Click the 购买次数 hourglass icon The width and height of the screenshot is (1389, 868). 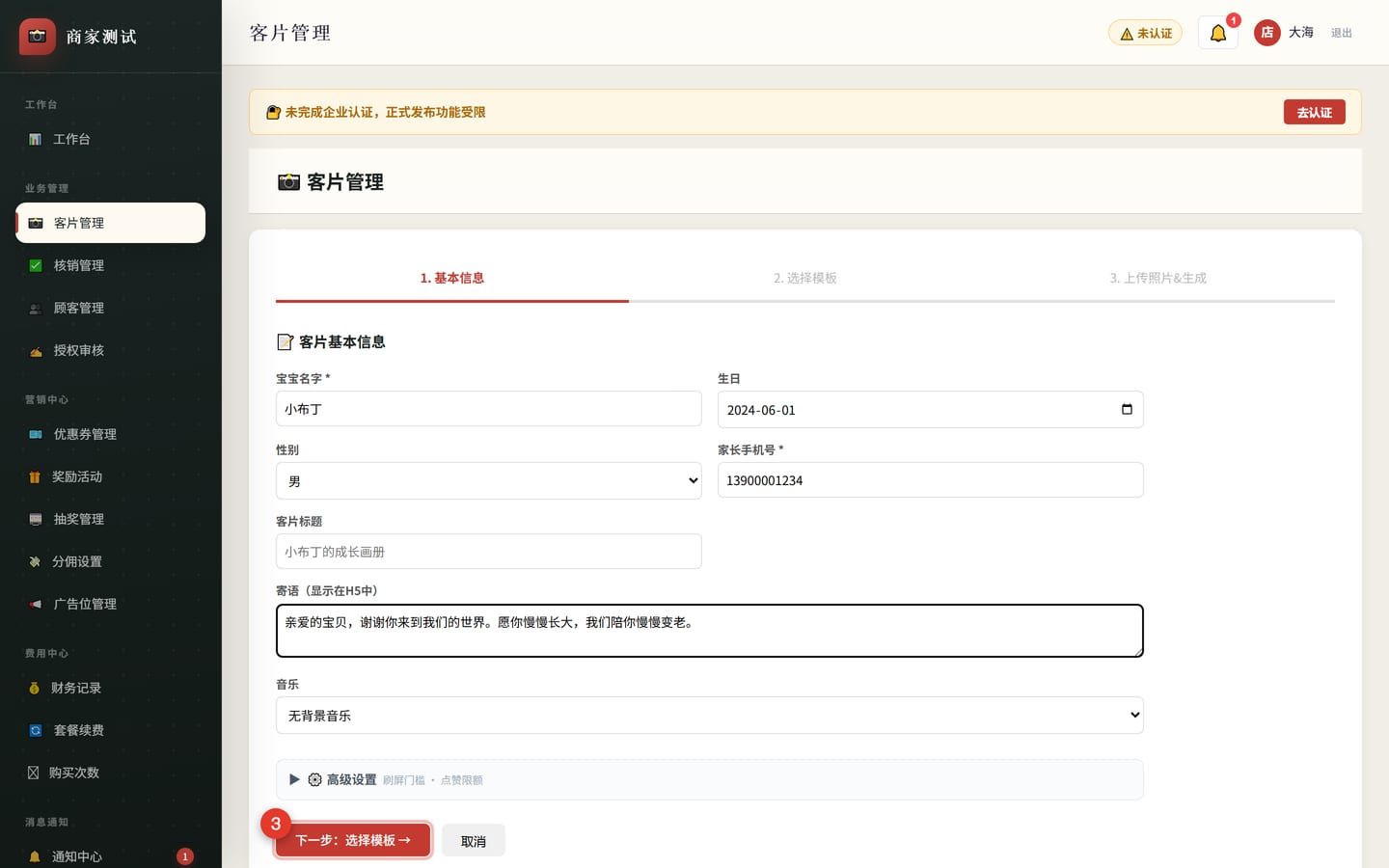coord(34,773)
